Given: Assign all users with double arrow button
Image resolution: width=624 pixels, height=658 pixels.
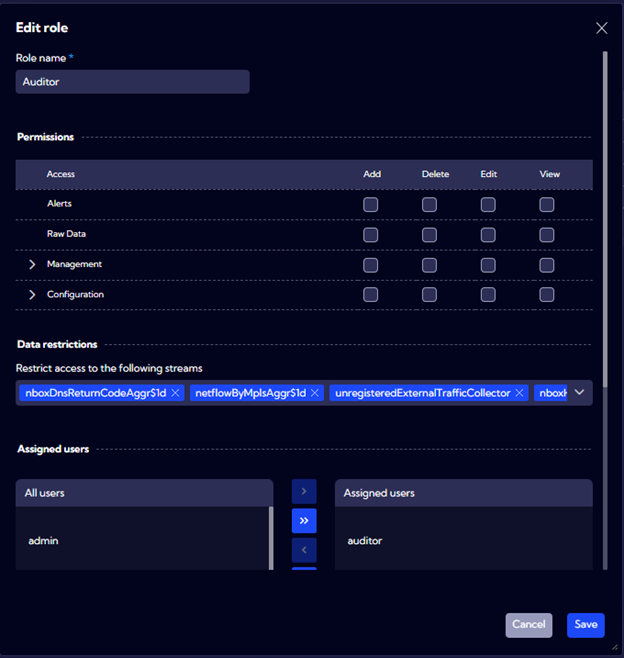Looking at the screenshot, I should (304, 520).
